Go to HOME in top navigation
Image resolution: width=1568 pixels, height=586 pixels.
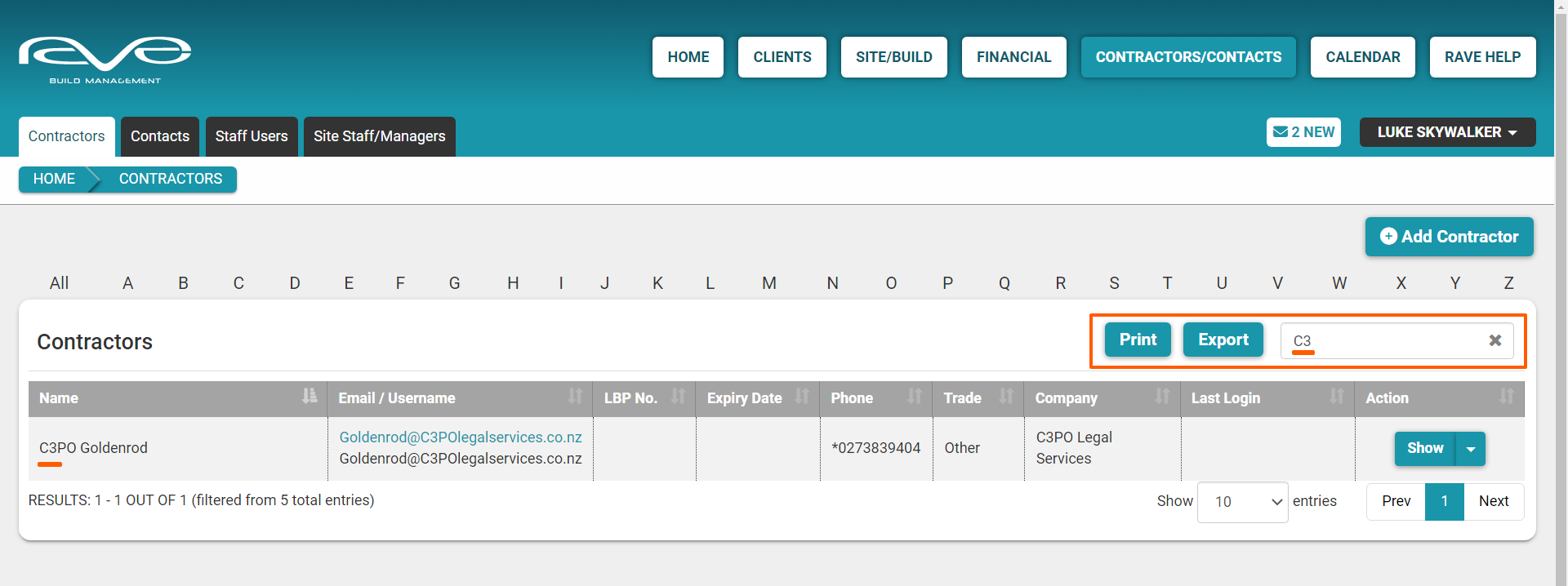point(688,57)
